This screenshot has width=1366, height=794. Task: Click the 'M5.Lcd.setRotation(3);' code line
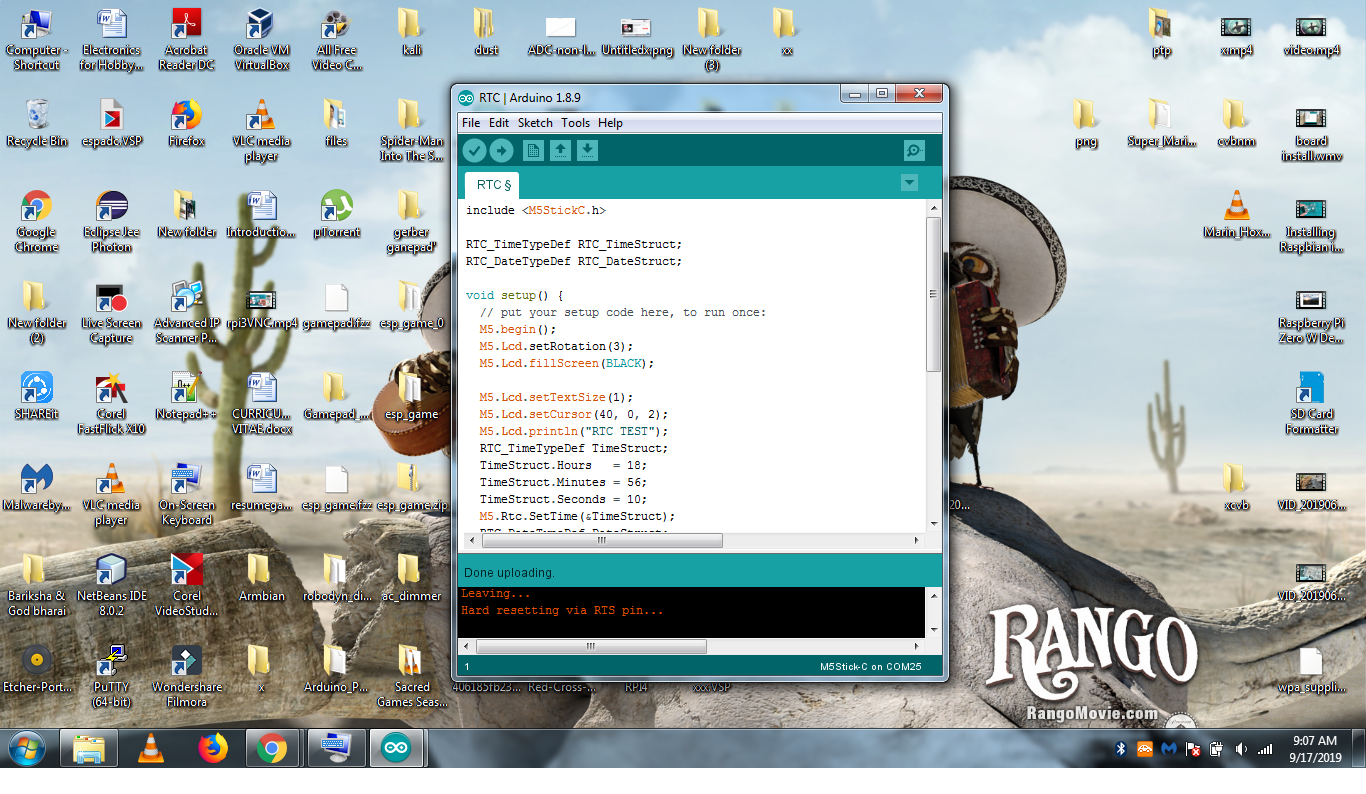(556, 346)
